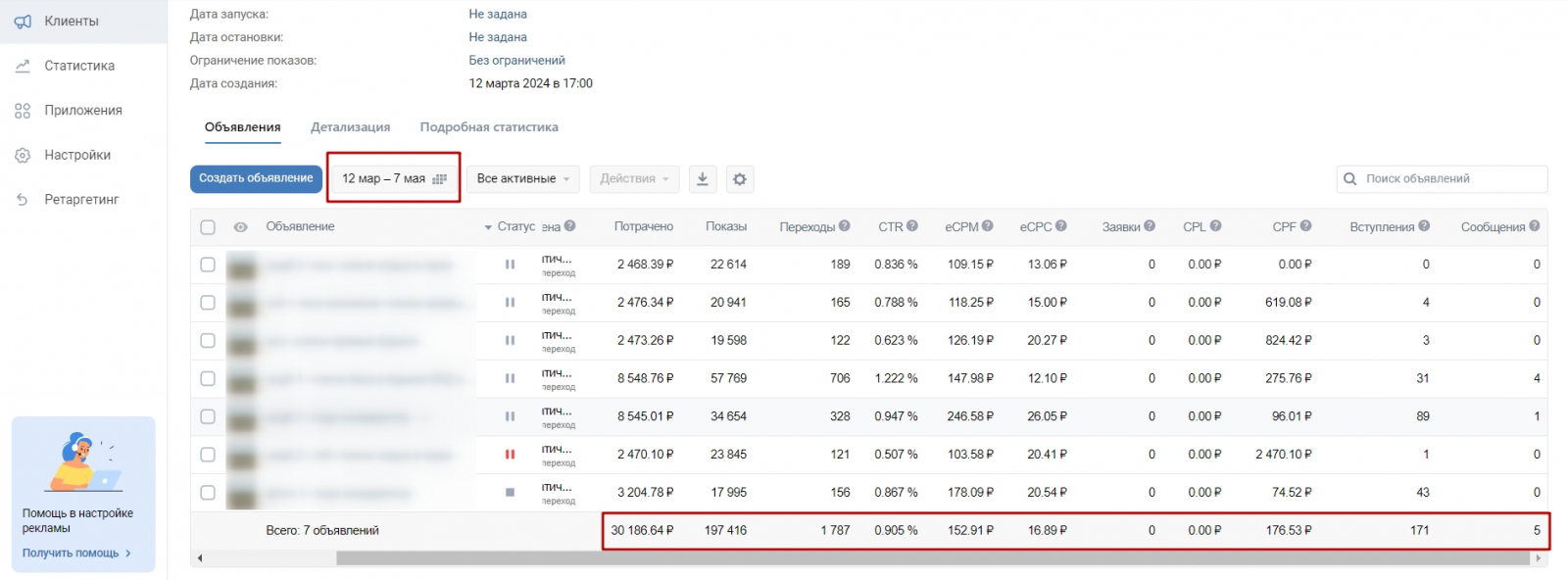Viewport: 1568px width, 580px height.
Task: Check the first ad row checkbox
Action: 208,265
